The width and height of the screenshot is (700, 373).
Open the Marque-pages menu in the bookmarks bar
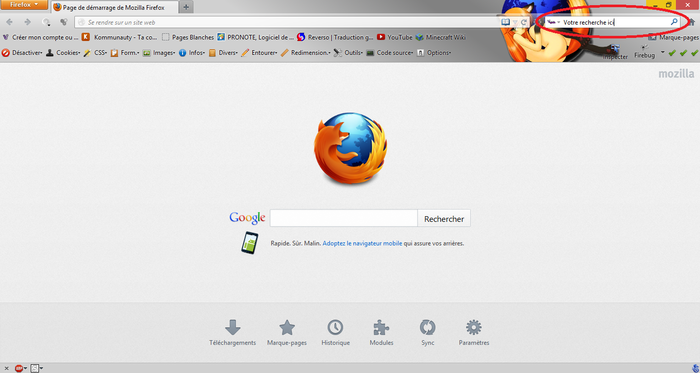coord(674,37)
